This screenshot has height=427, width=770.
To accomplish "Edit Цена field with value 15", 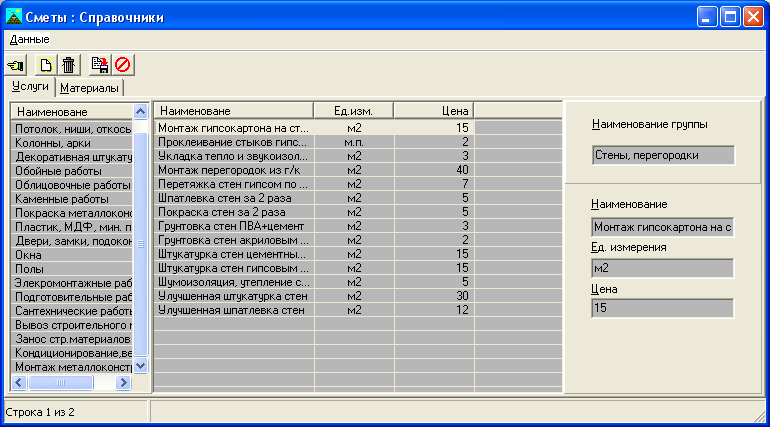I will click(663, 308).
